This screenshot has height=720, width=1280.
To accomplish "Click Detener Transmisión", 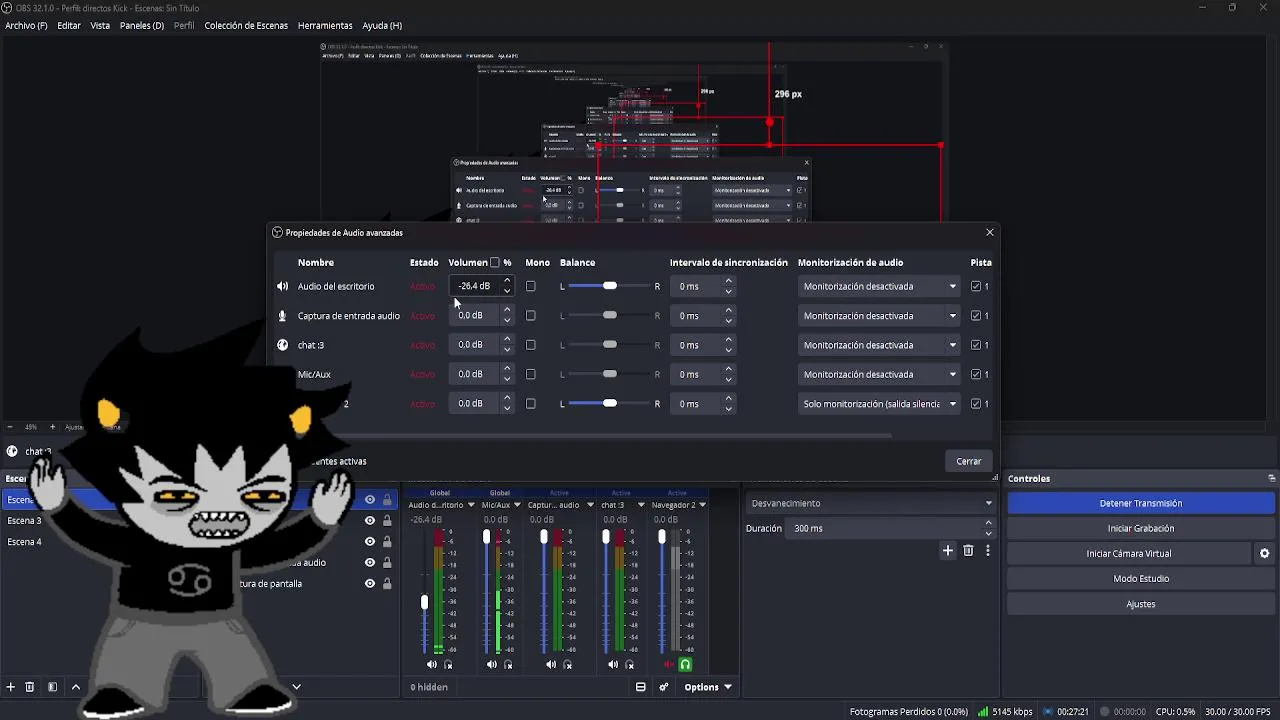I will (x=1141, y=503).
